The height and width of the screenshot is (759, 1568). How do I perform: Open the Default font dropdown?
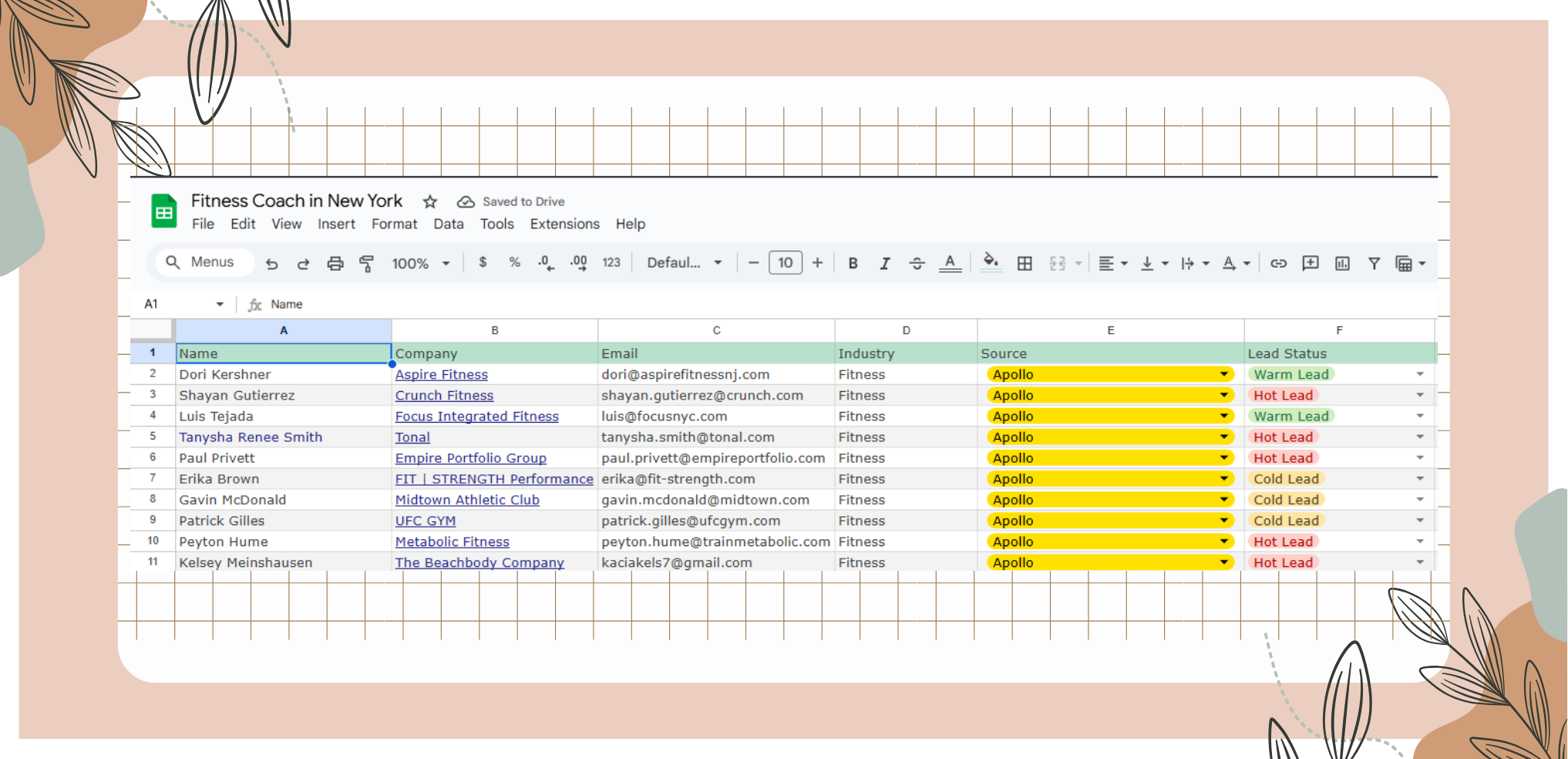coord(685,263)
